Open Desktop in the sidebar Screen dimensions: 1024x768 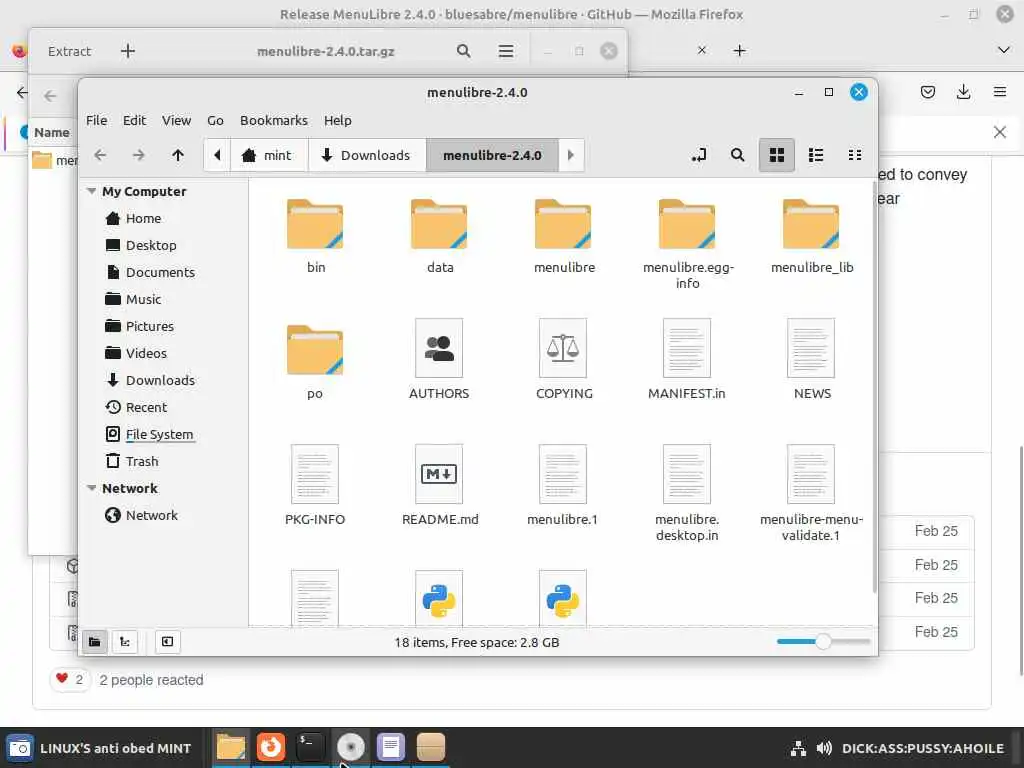(x=151, y=246)
